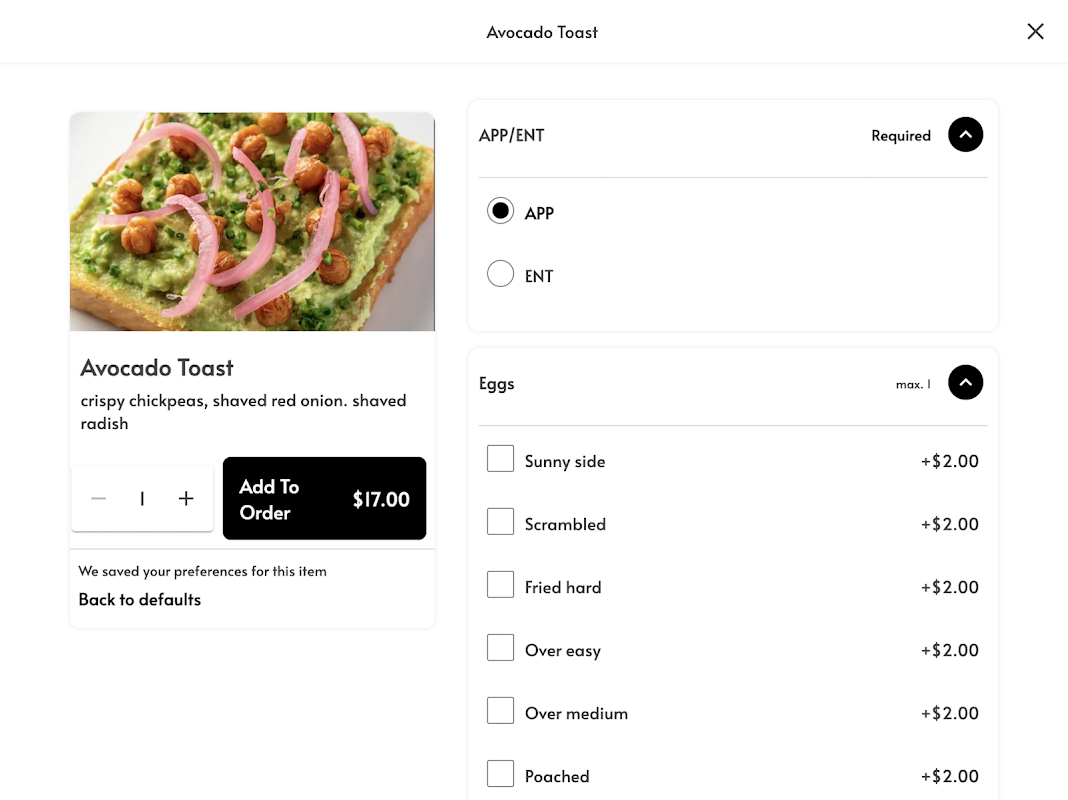The height and width of the screenshot is (800, 1068).
Task: Click the Back to defaults link
Action: click(x=140, y=599)
